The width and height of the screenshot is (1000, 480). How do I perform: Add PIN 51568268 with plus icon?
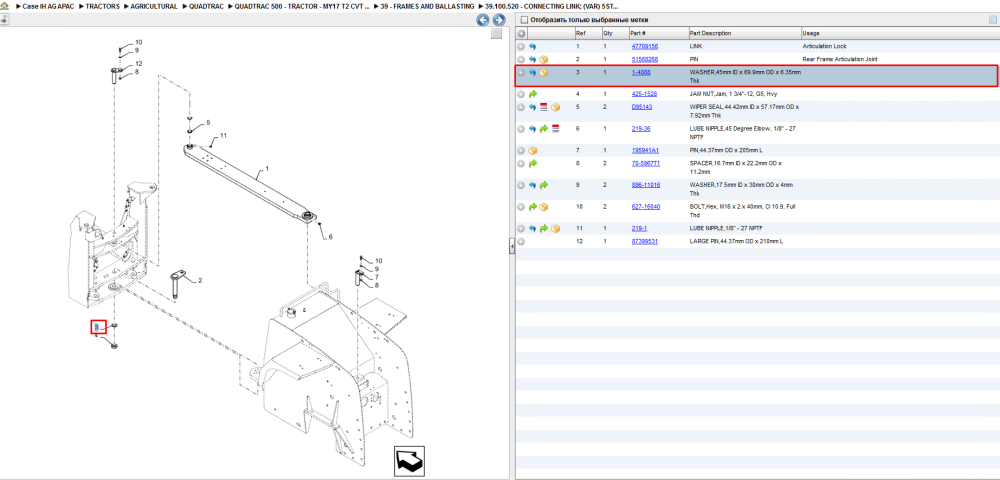coord(521,59)
